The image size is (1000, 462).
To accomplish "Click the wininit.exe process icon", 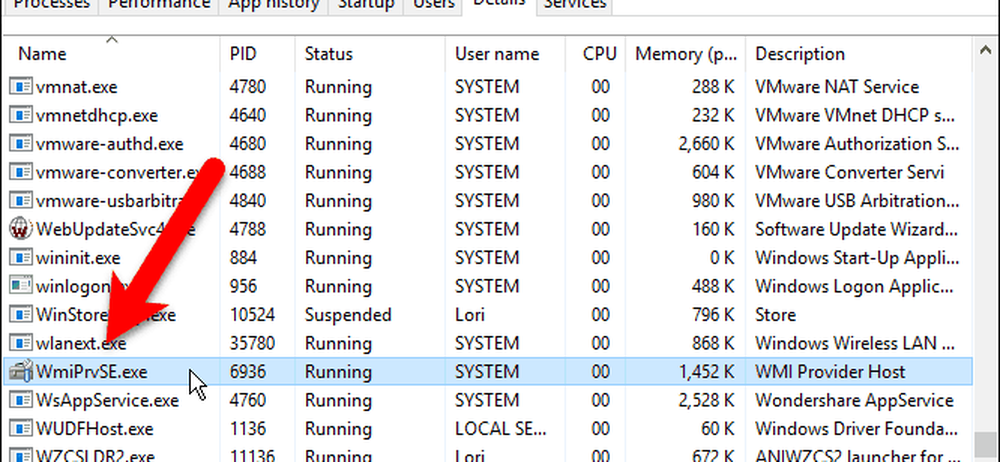I will 20,258.
